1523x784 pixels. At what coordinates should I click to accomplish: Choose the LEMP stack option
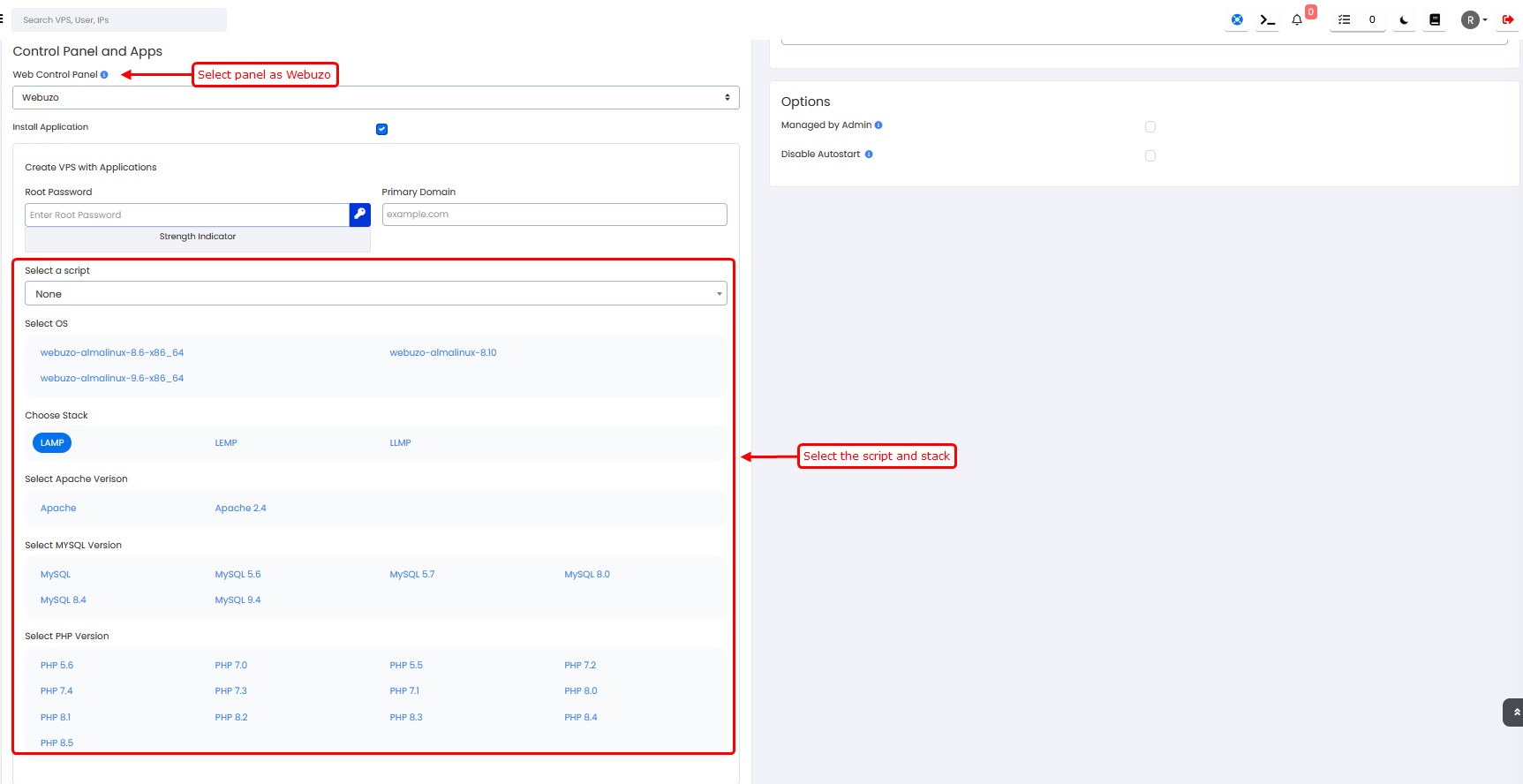226,443
